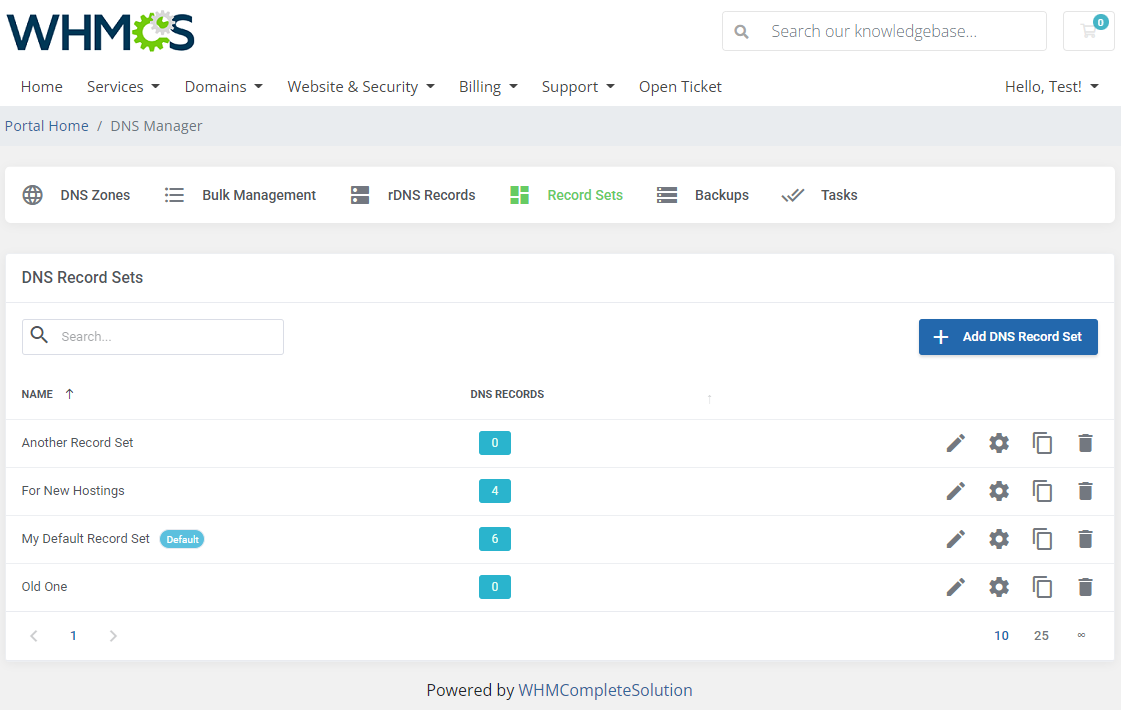Open settings gear for For New Hostings

tap(999, 491)
